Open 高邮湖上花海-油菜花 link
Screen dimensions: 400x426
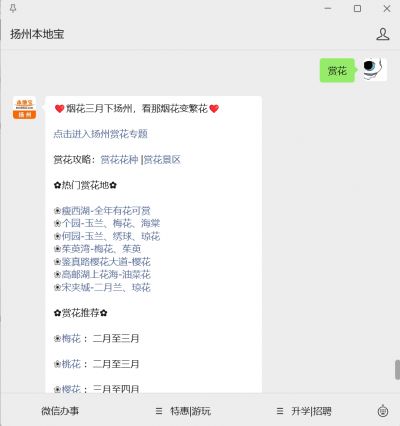[x=106, y=275]
